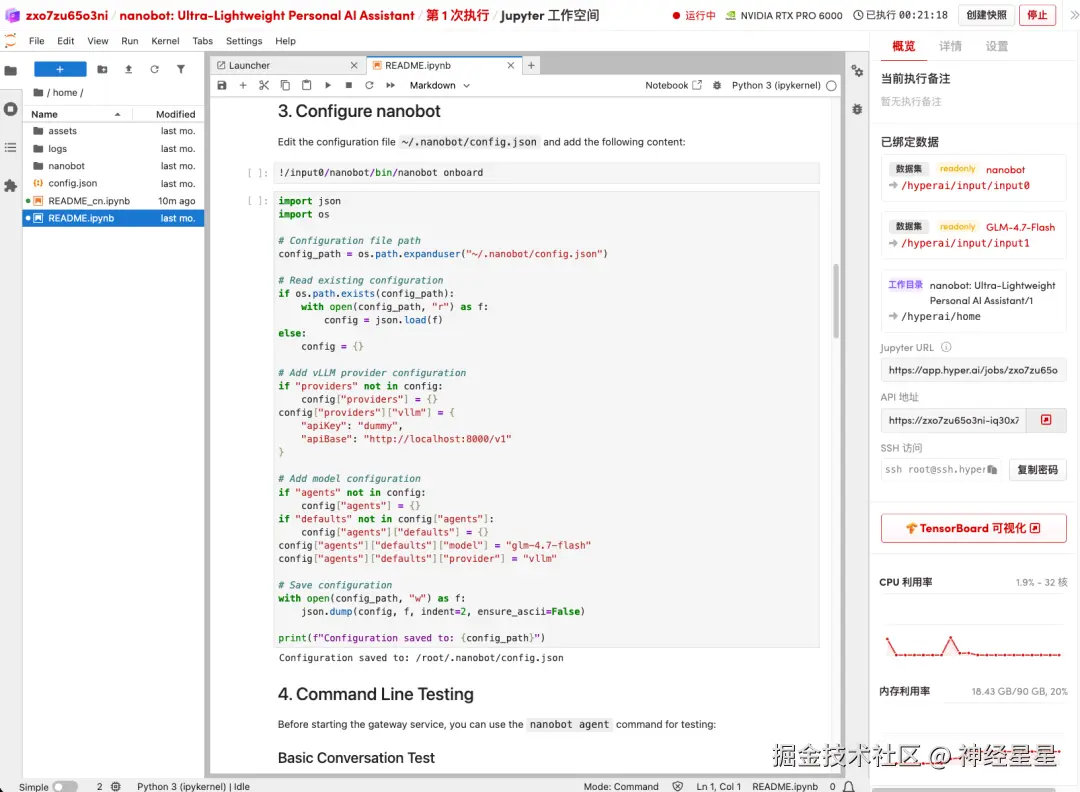
Task: Switch to the 设置 tab
Action: coord(996,46)
